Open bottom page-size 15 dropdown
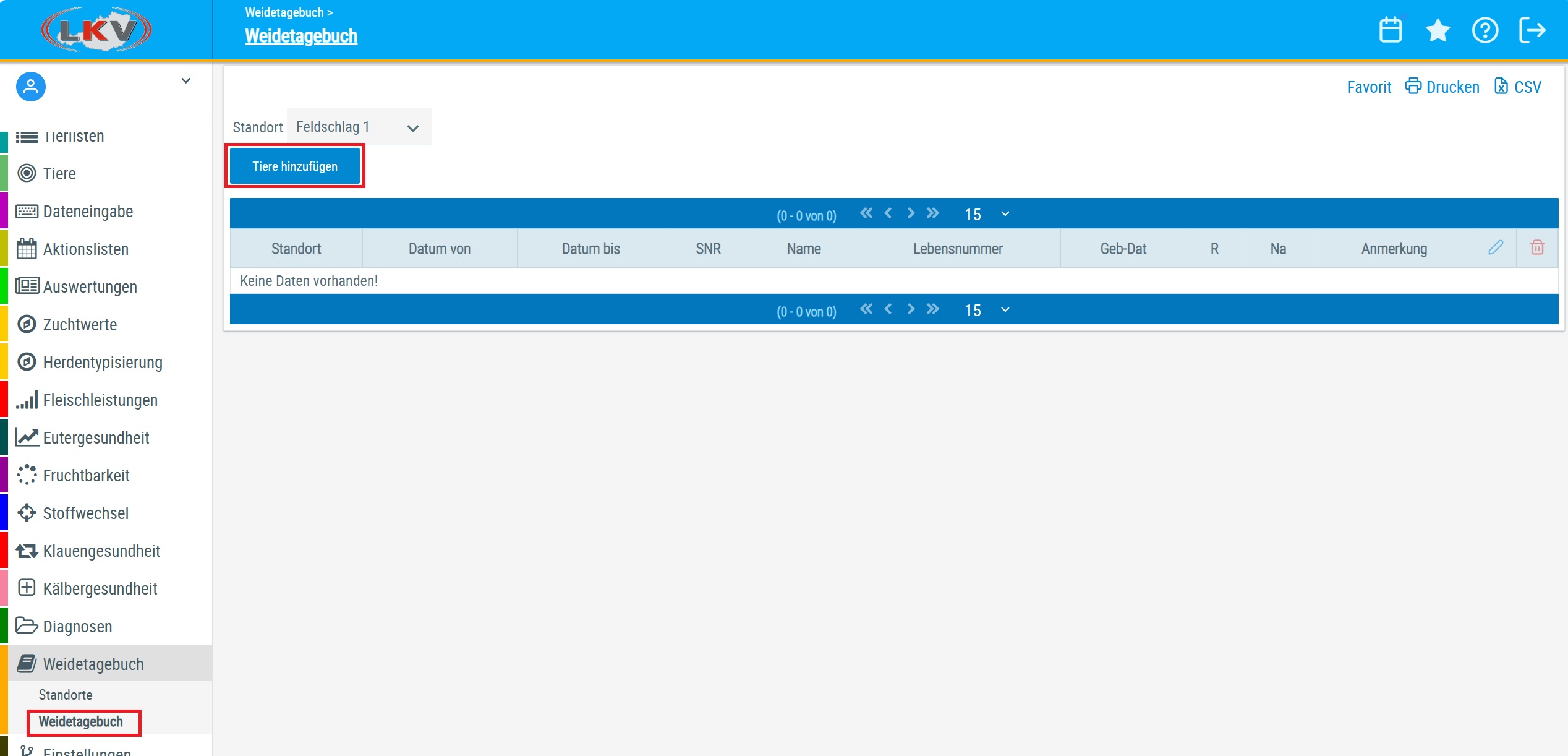Screen dimensions: 1568x756 pos(987,310)
